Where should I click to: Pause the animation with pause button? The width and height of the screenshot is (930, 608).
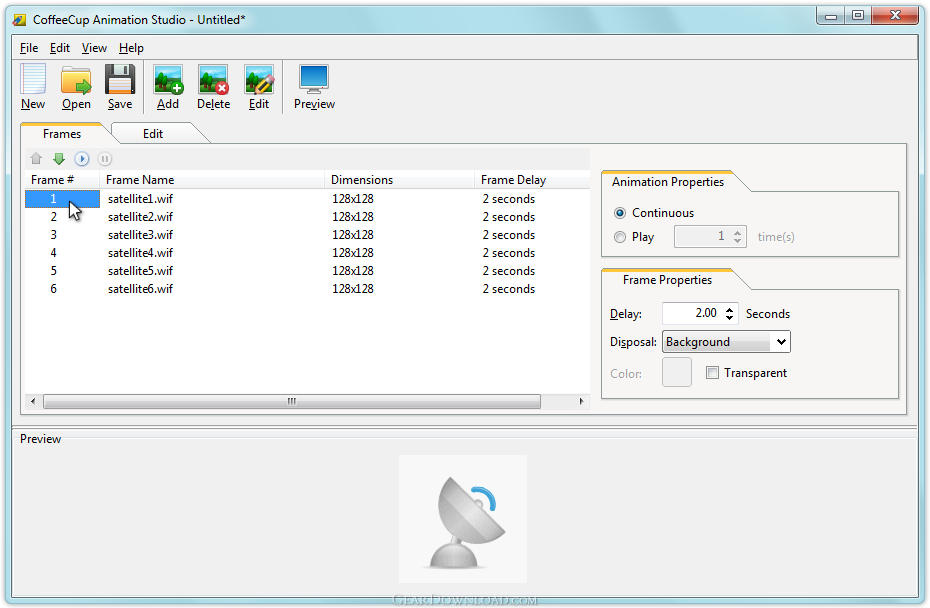104,158
